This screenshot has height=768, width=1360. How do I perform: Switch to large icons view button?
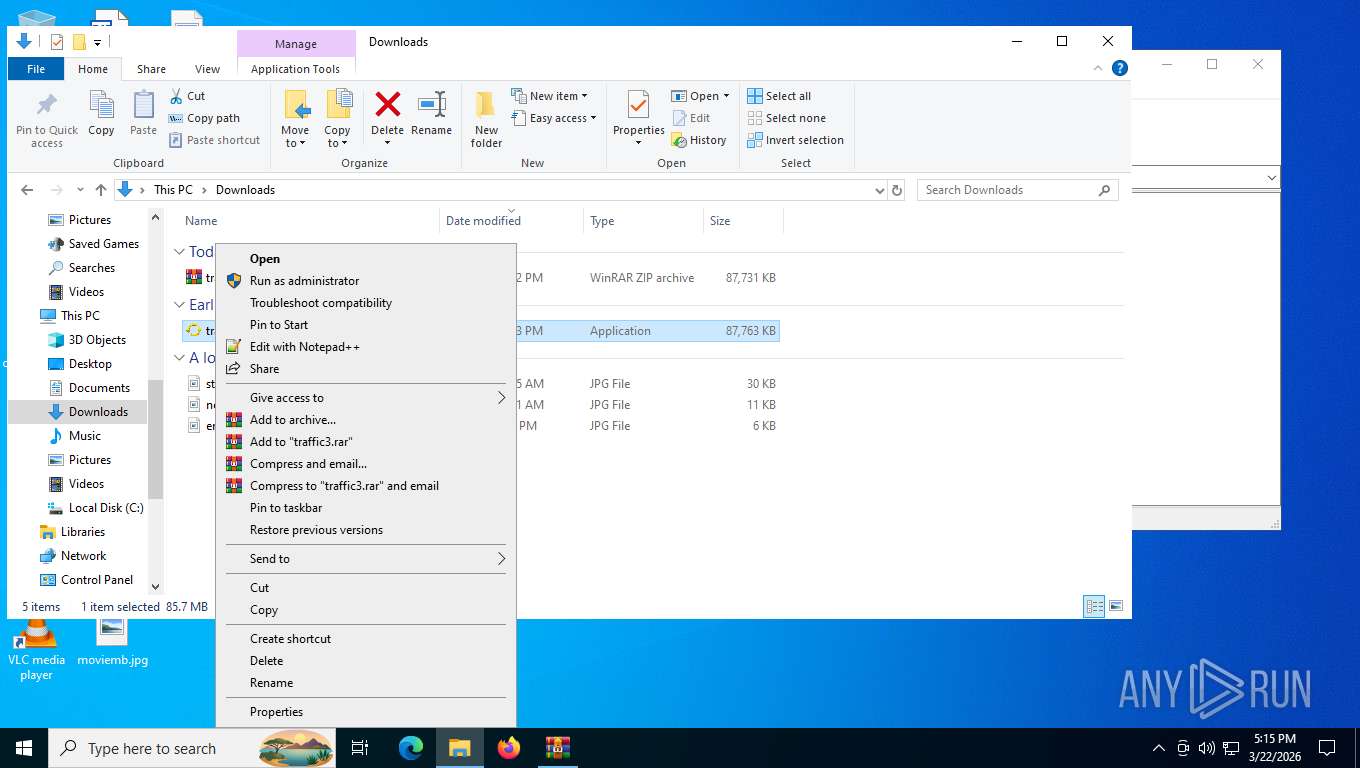pos(1116,606)
